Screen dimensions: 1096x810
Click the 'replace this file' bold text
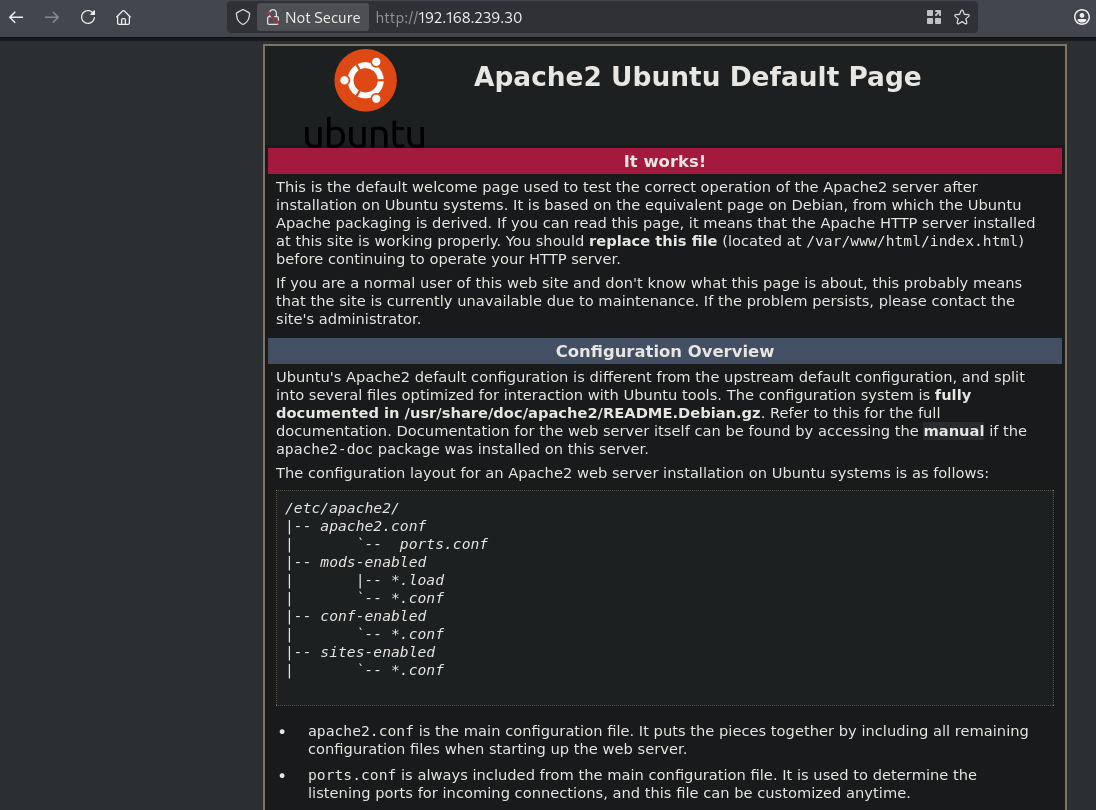[653, 241]
